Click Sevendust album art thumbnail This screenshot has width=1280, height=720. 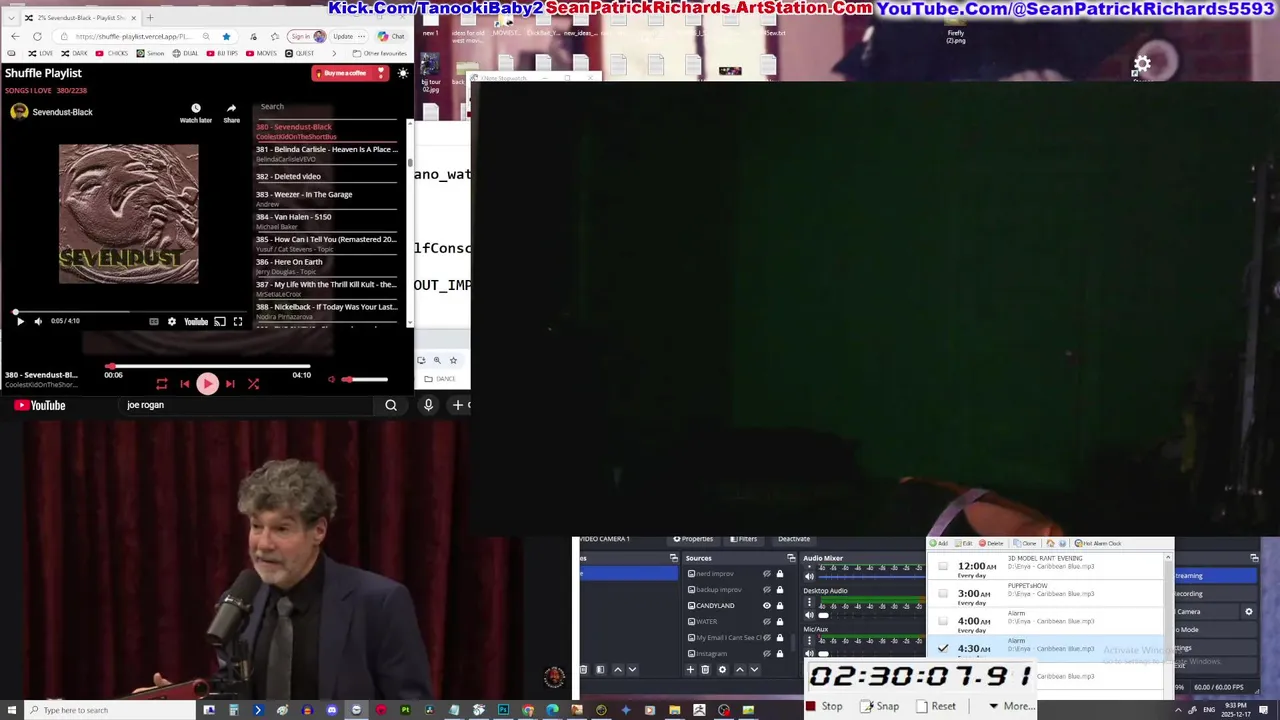[x=128, y=214]
